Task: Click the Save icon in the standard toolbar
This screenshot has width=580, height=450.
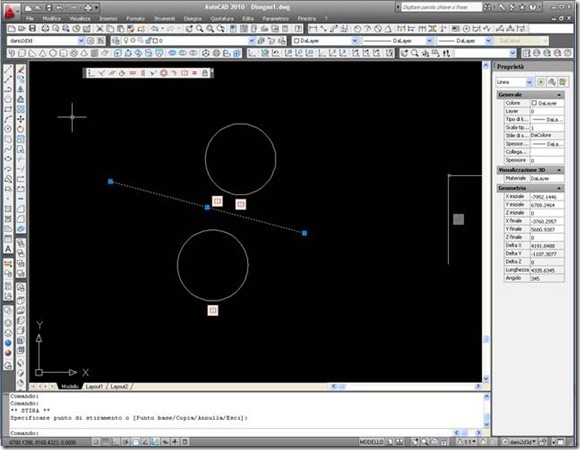Action: [x=33, y=28]
